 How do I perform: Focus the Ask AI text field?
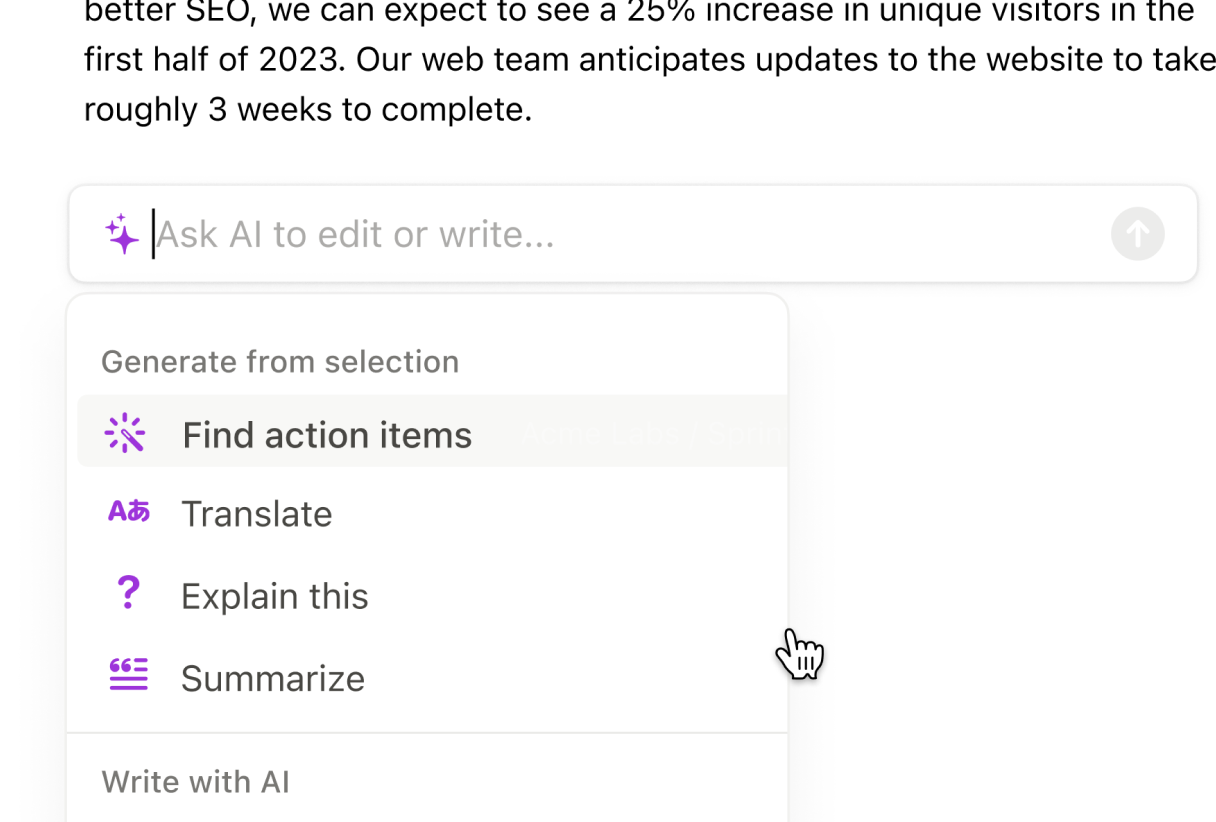(x=620, y=234)
